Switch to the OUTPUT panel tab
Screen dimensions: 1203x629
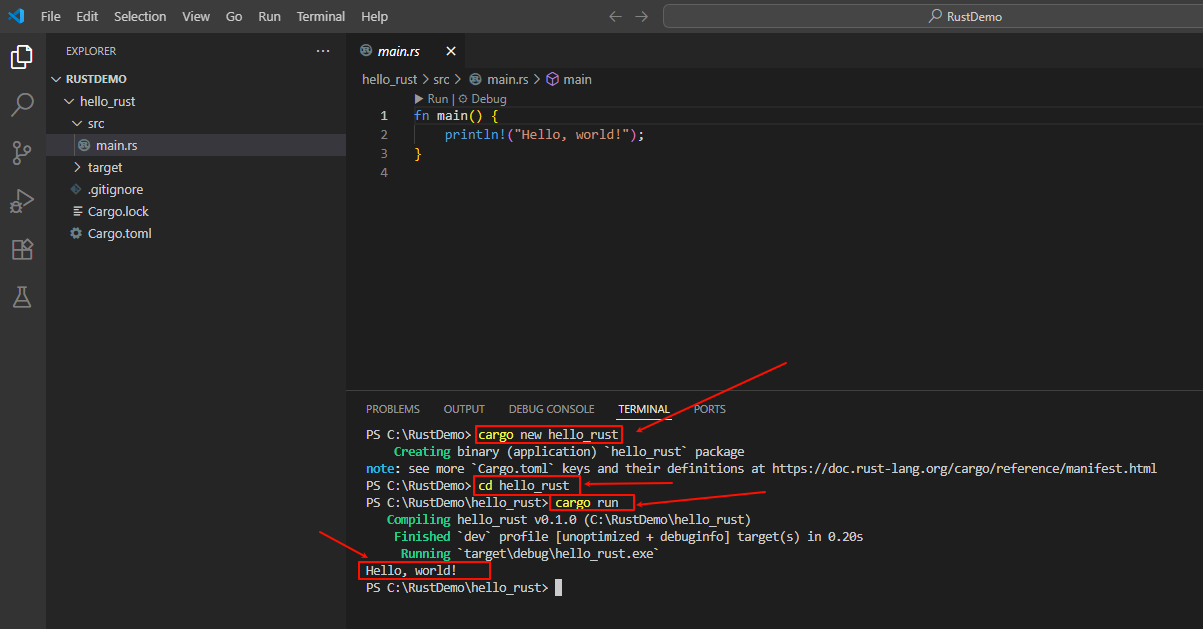[x=464, y=409]
